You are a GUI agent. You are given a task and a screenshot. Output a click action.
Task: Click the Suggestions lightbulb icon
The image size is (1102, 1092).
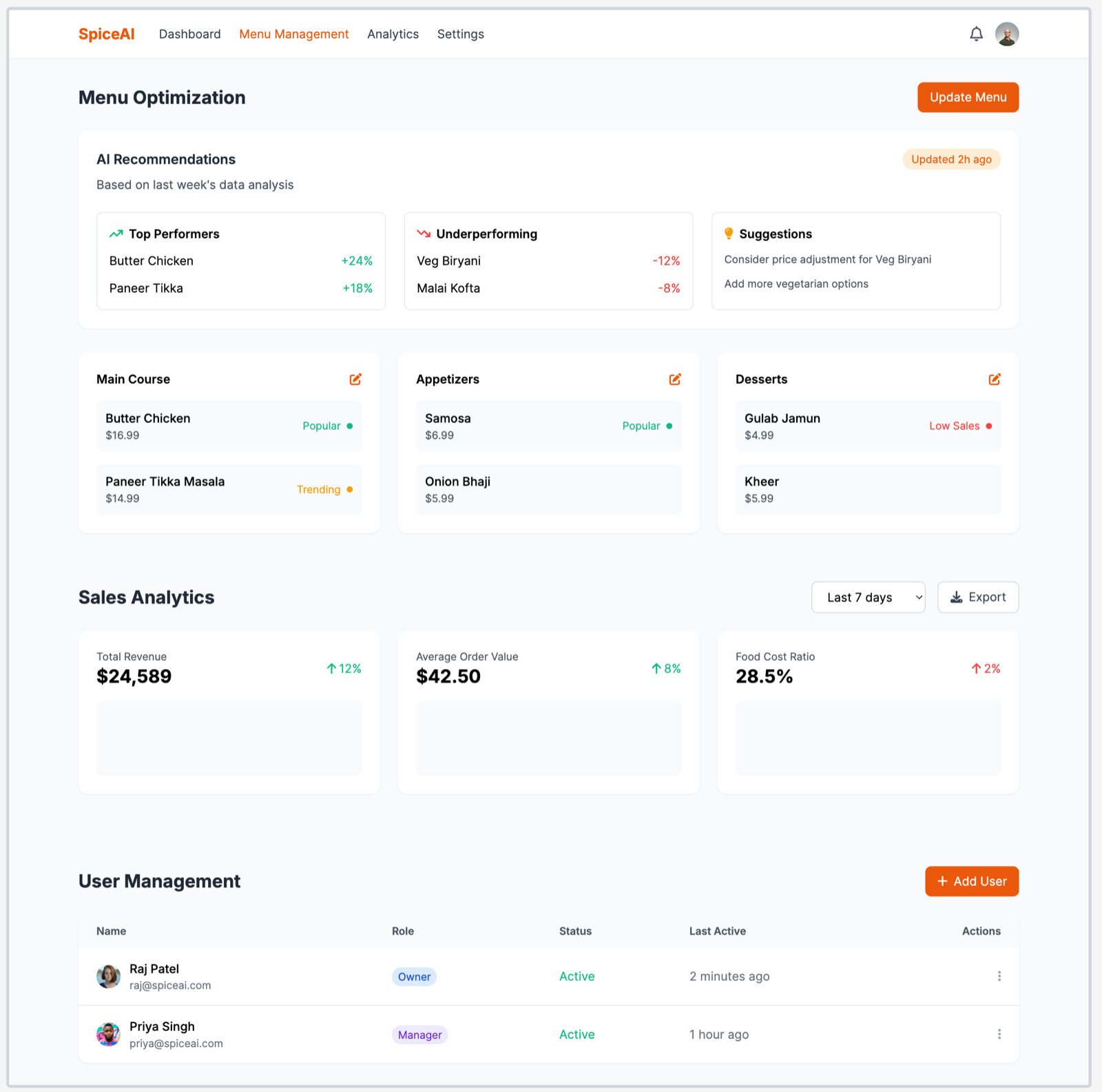coord(729,234)
